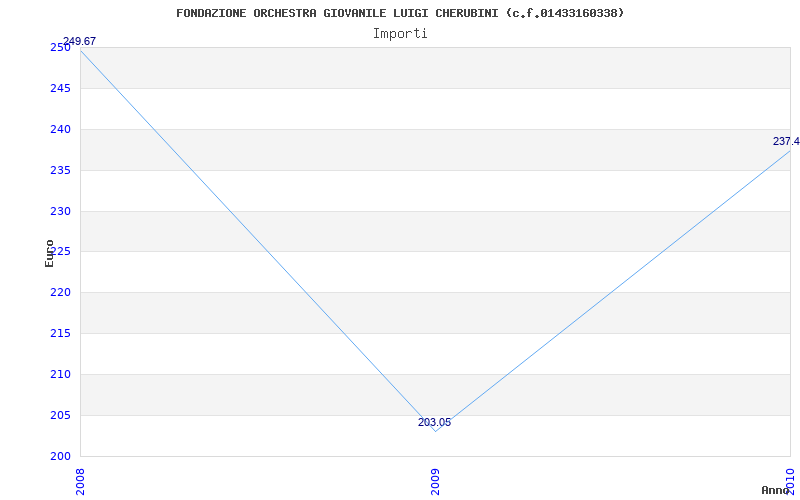Click the 203.05 data point label
This screenshot has height=500, width=800.
[434, 422]
